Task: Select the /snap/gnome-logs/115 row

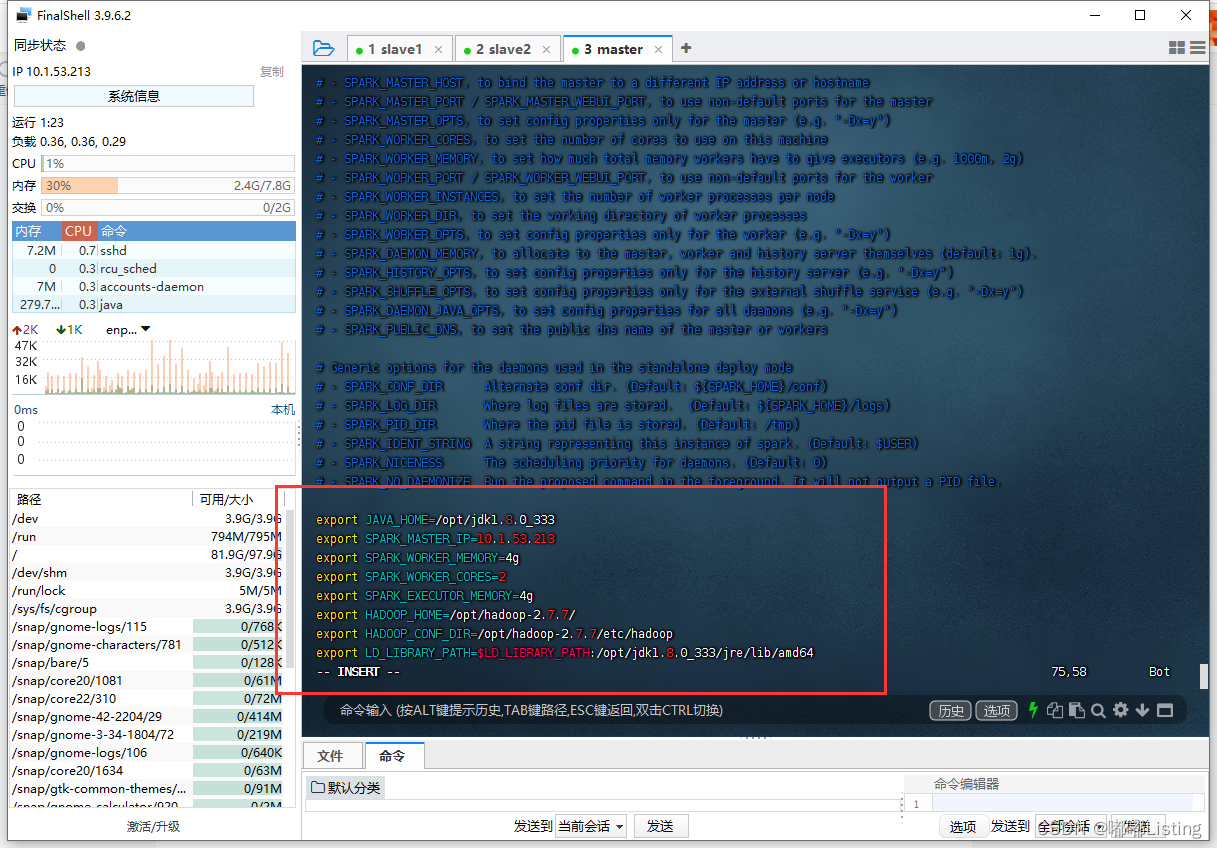Action: point(148,627)
